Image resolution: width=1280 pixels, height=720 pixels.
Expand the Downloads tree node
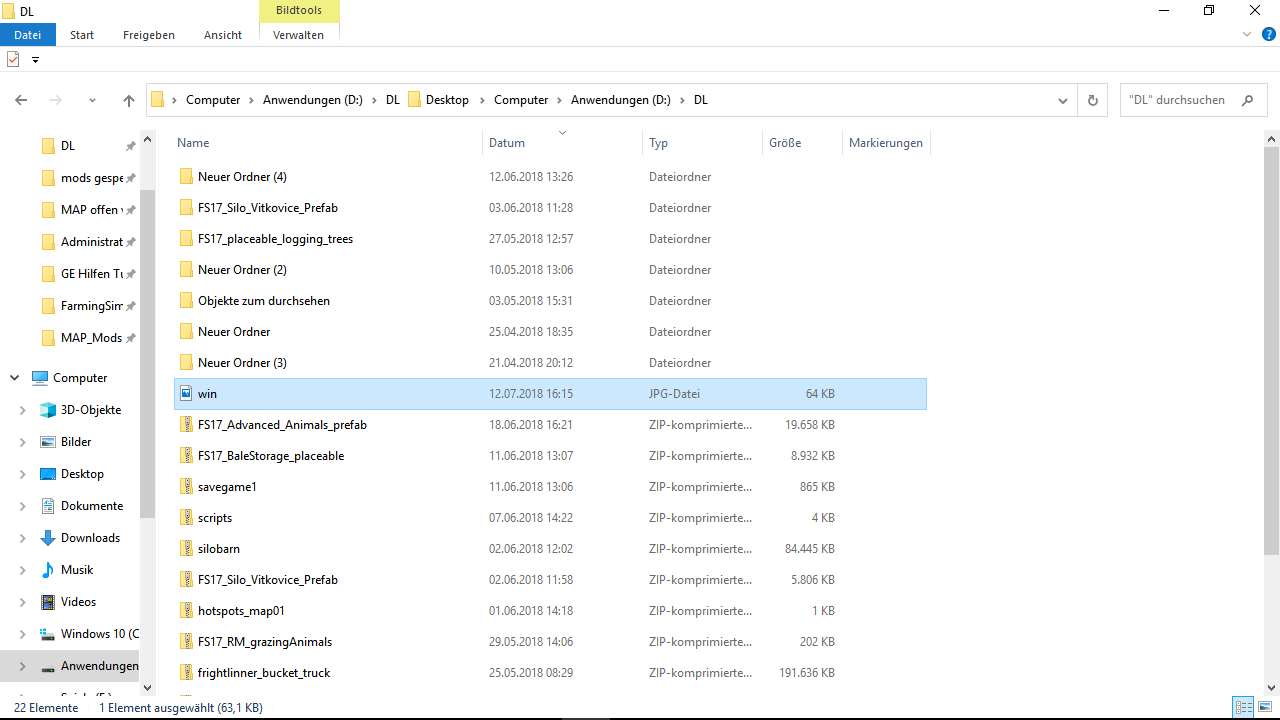(23, 538)
